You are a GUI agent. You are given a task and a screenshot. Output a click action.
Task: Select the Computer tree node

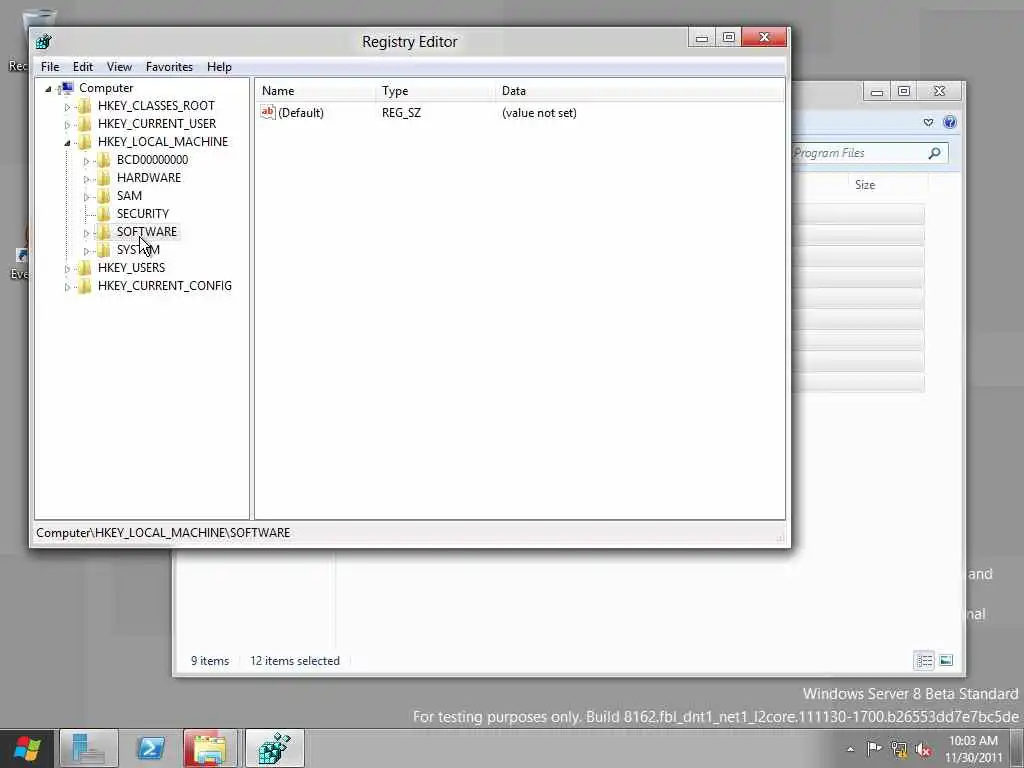[x=106, y=88]
